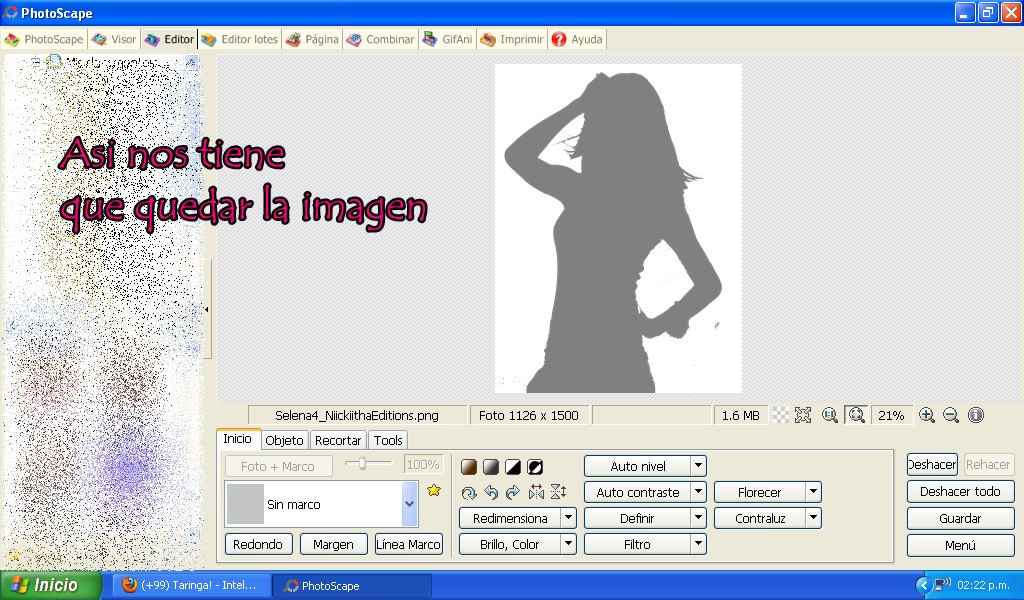The height and width of the screenshot is (600, 1024).
Task: Open the Menú button
Action: coord(960,545)
